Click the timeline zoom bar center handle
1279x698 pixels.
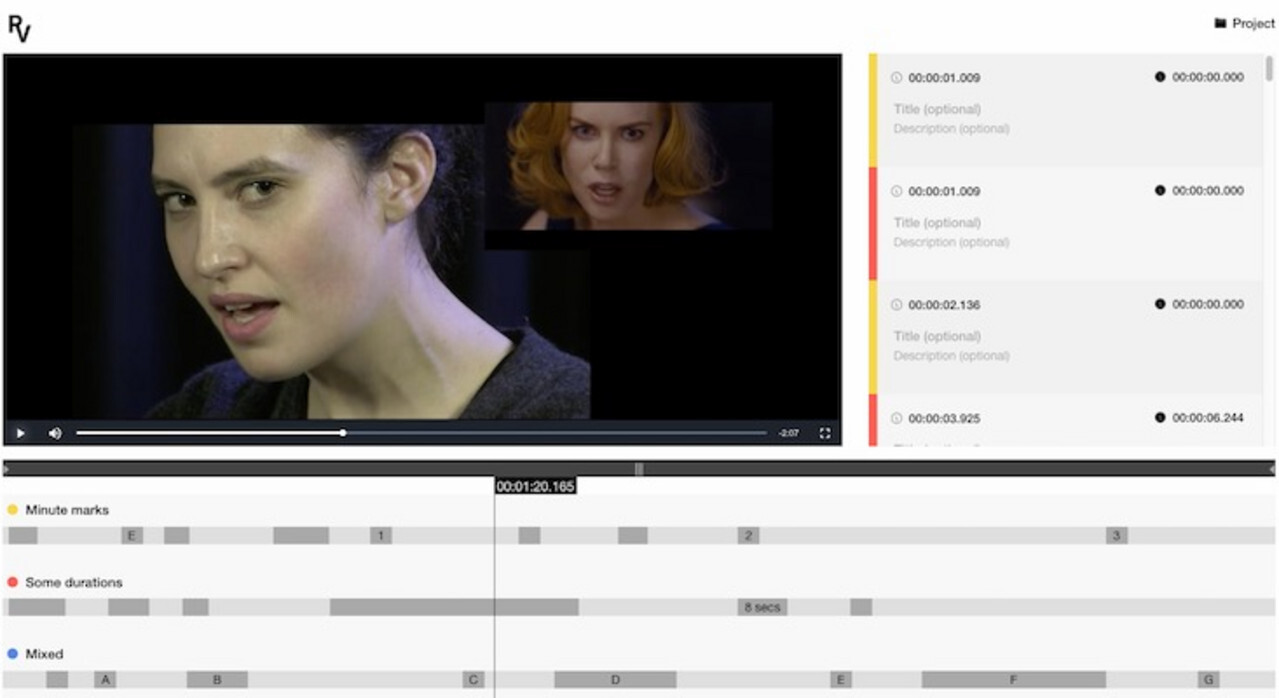639,468
